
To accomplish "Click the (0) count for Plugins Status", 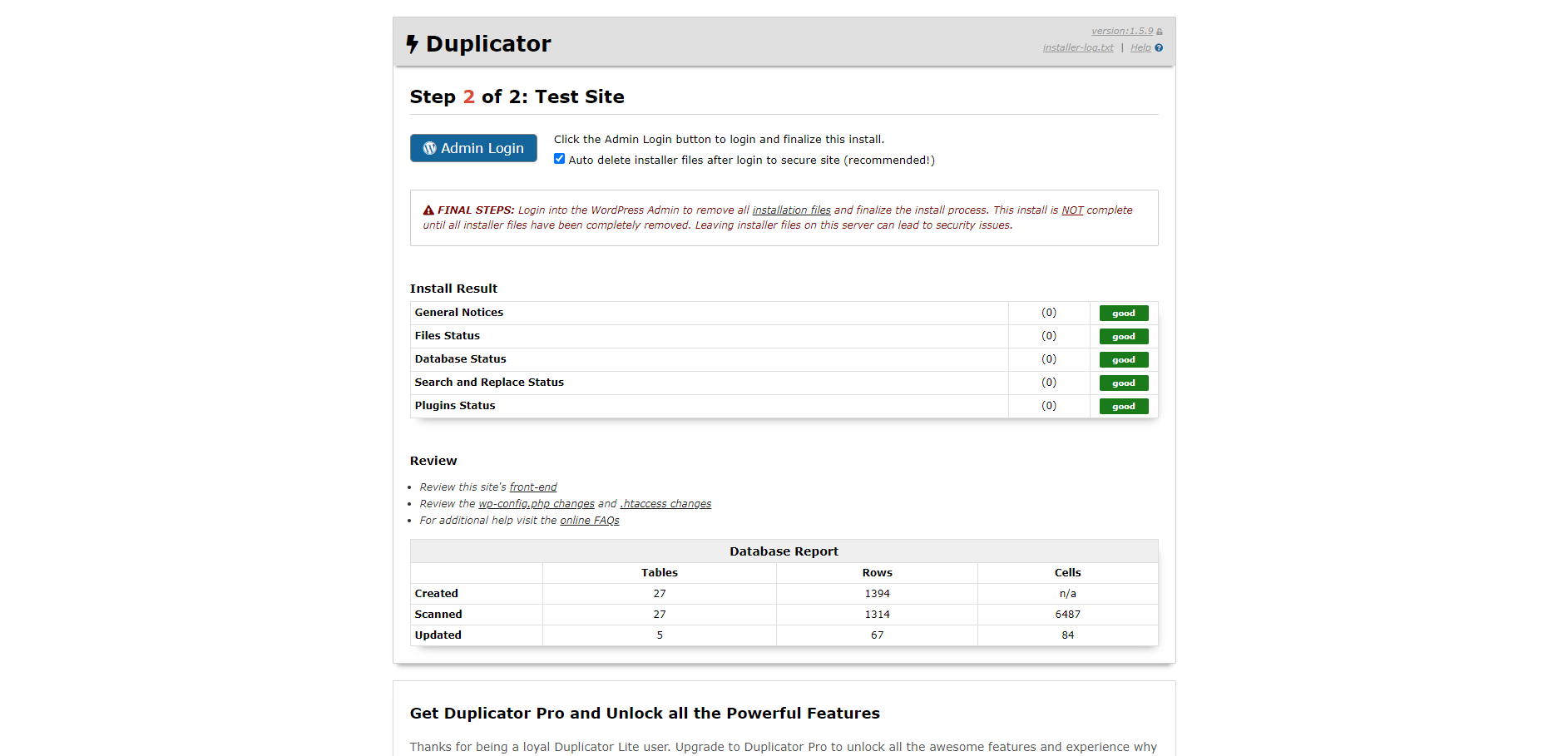I will pos(1049,406).
